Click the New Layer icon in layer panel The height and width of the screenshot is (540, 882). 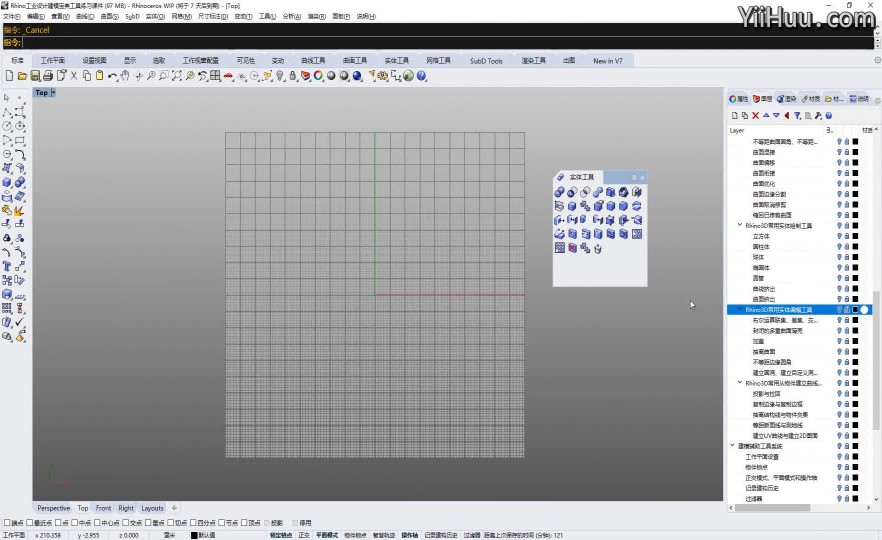coord(735,115)
